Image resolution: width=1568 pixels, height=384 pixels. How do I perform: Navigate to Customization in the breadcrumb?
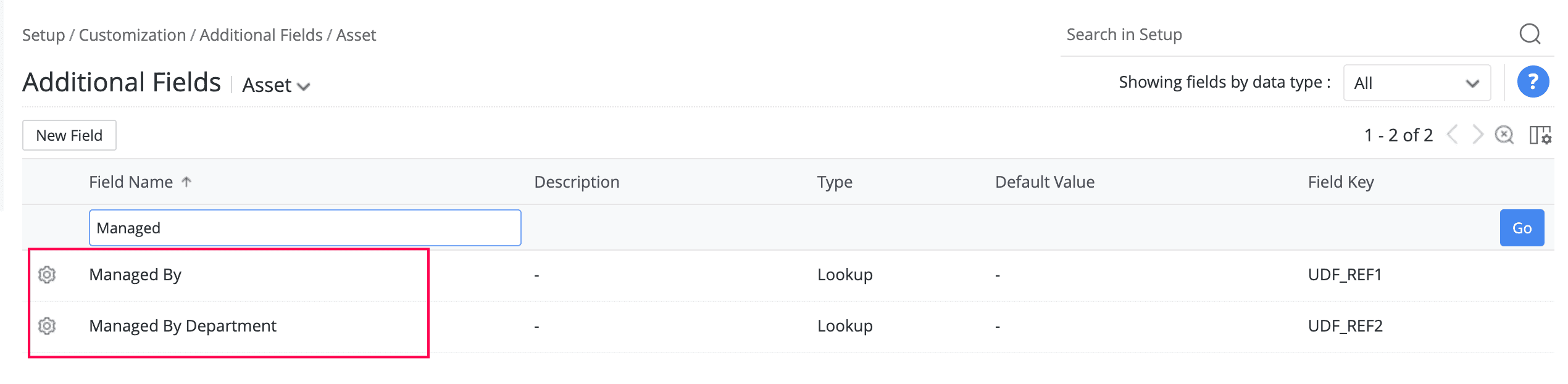[x=132, y=35]
